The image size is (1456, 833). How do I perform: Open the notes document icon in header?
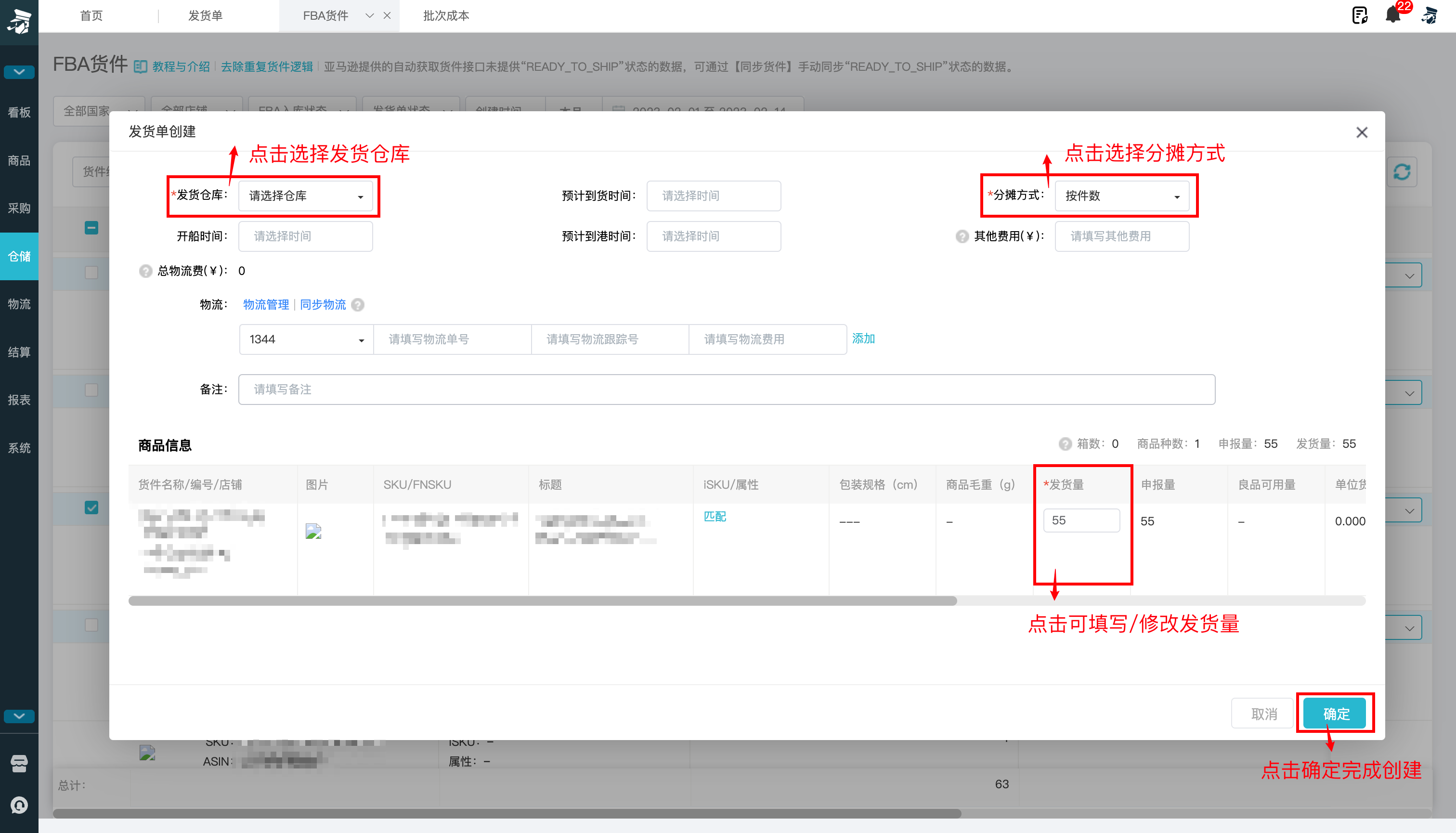[1360, 15]
